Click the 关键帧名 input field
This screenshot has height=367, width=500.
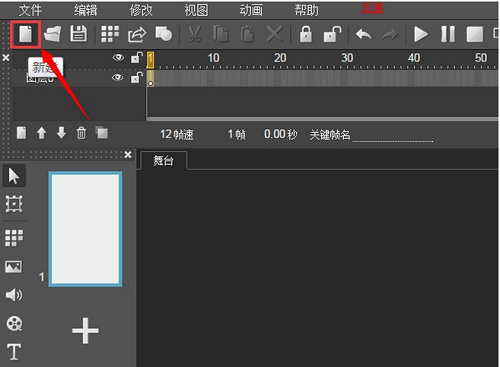click(393, 135)
